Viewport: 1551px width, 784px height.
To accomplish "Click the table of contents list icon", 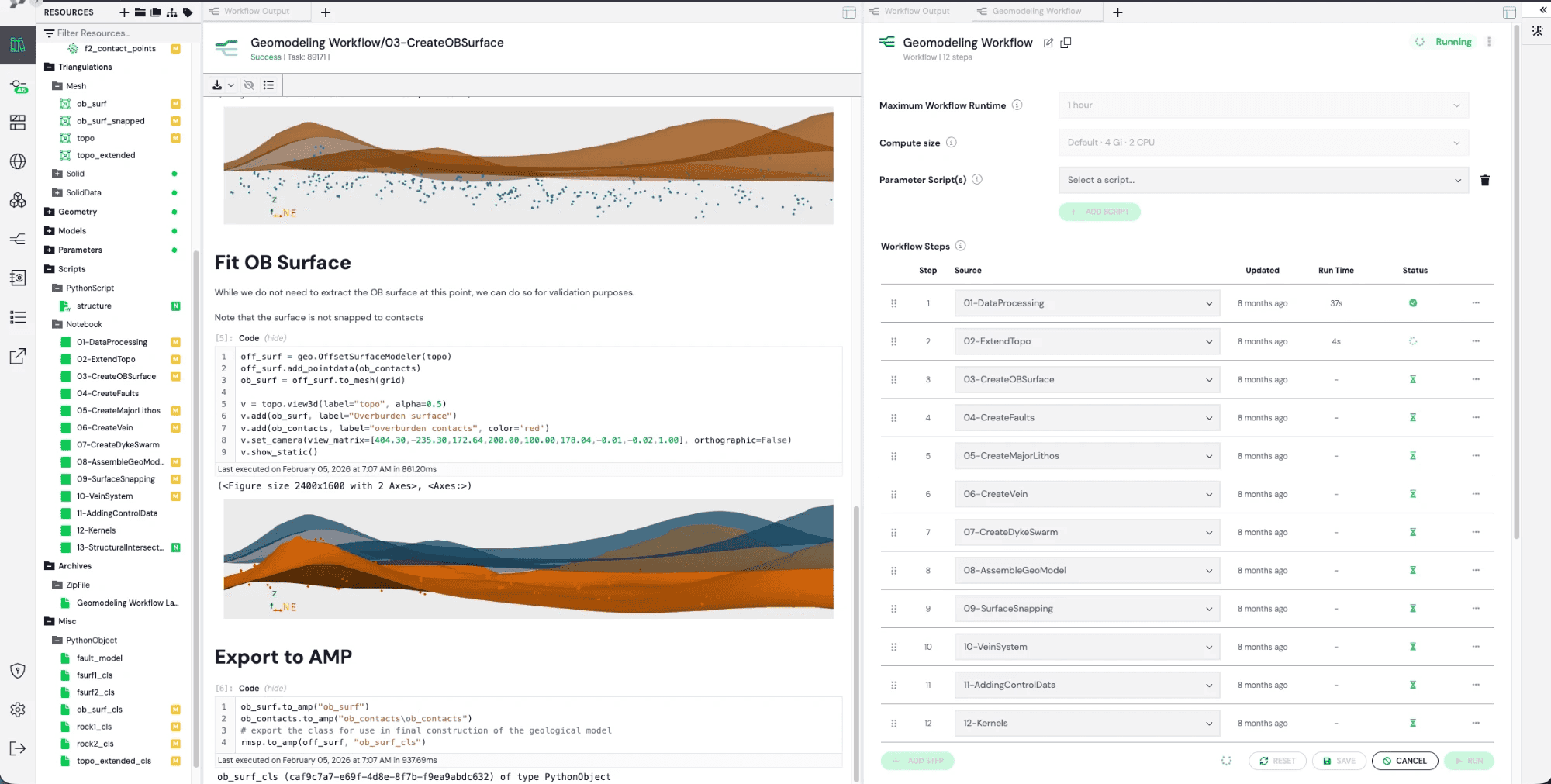I will [268, 85].
